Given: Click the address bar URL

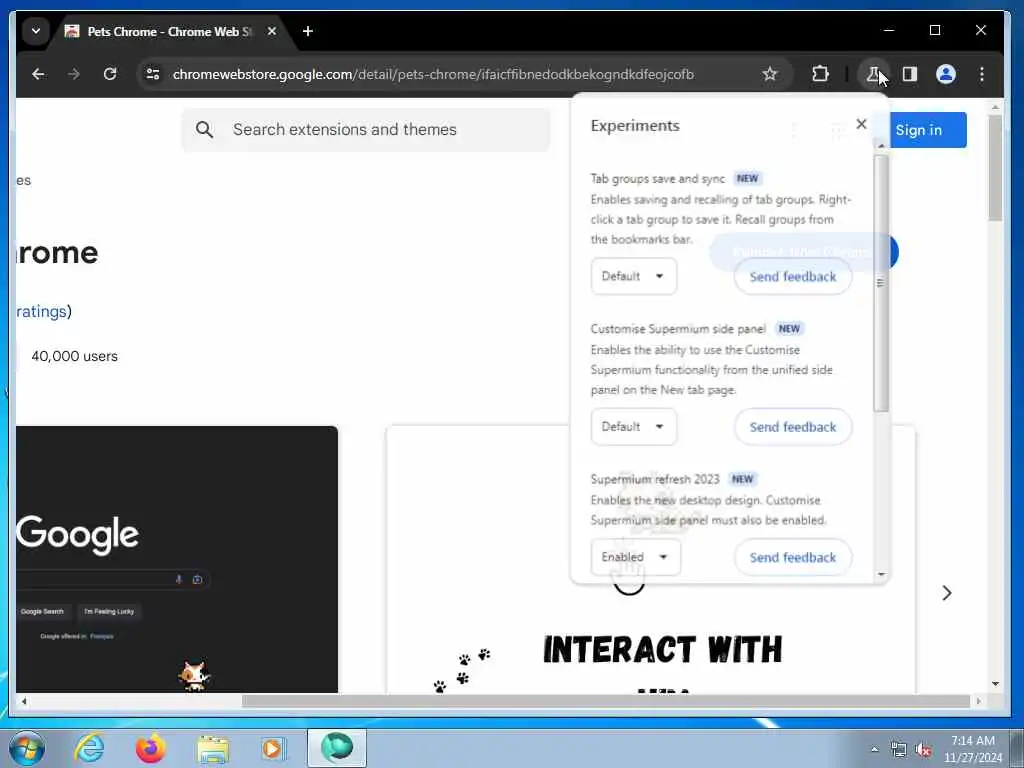Looking at the screenshot, I should click(433, 74).
